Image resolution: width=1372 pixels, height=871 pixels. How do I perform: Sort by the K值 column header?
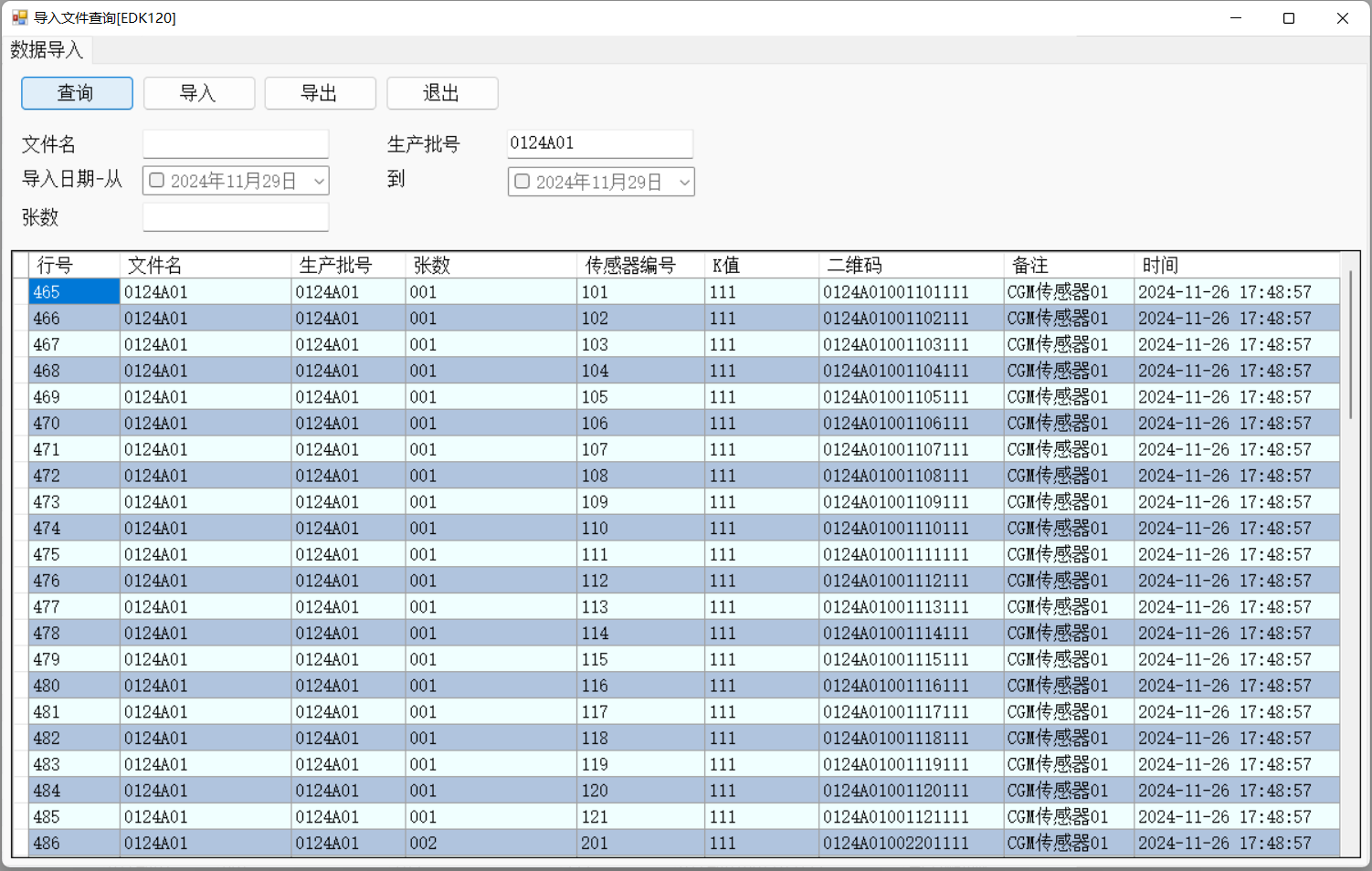click(x=762, y=266)
